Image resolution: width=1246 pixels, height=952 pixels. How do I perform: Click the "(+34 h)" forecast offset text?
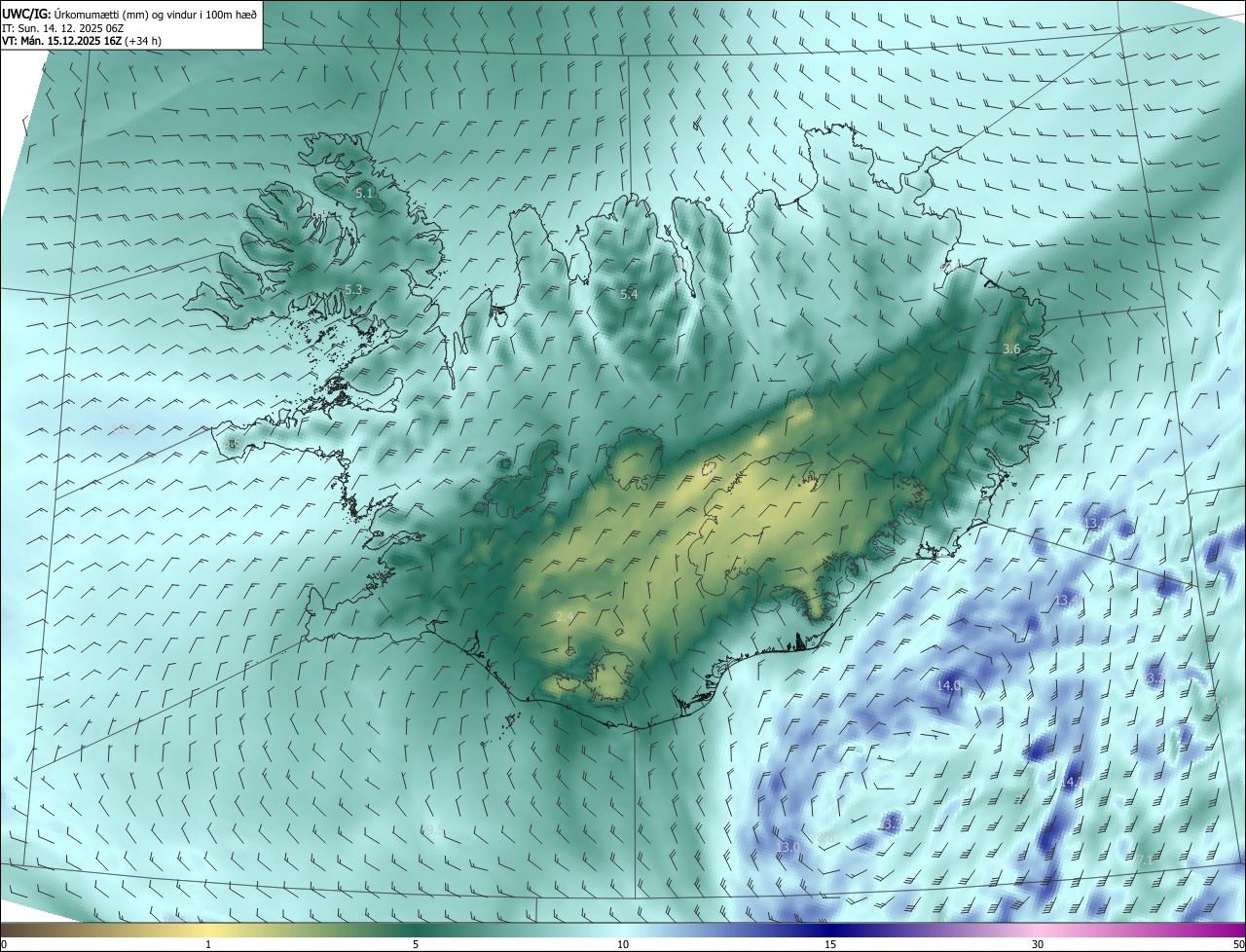click(x=143, y=41)
